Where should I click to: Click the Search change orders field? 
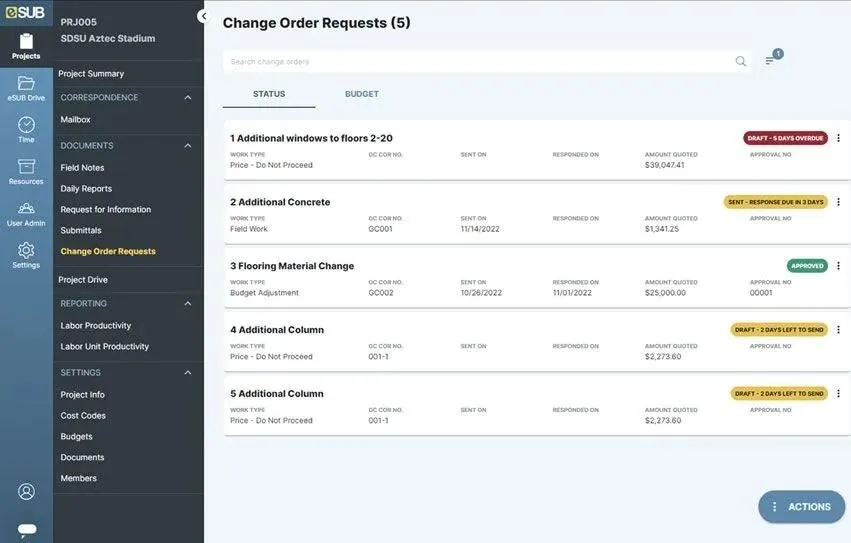pos(479,61)
